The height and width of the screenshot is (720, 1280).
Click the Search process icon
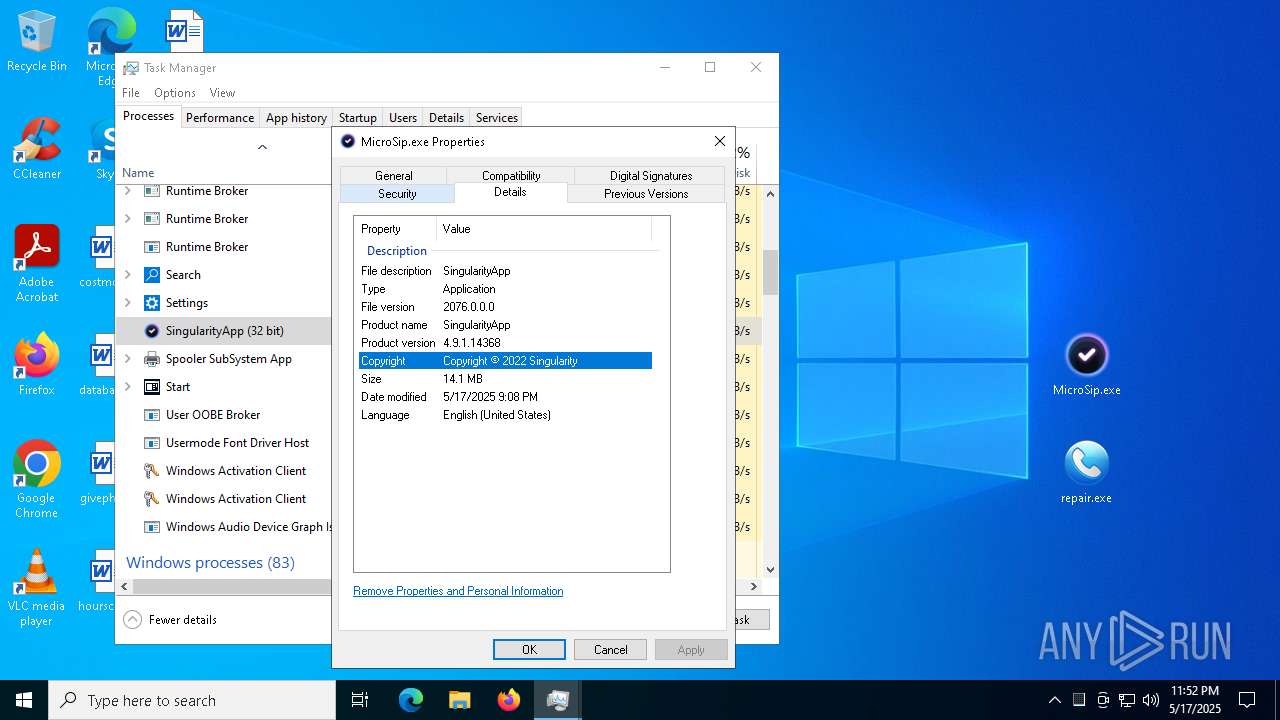(152, 275)
